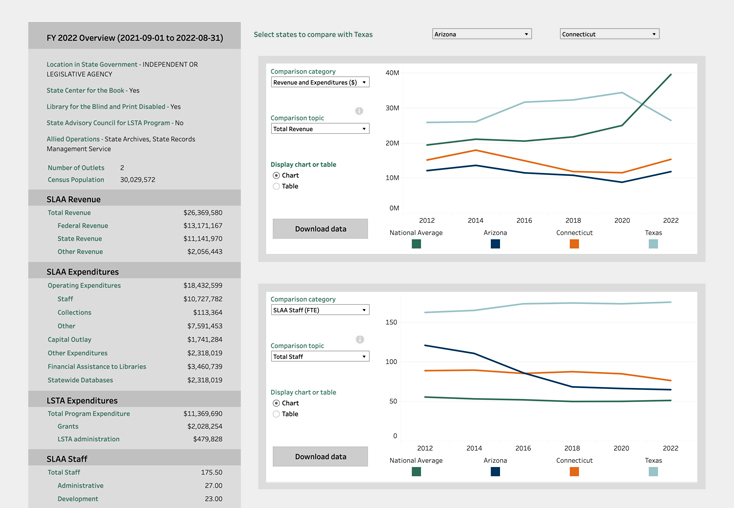Click Financial Assistance to Libraries label
Screen dimensions: 734x508
coord(97,367)
